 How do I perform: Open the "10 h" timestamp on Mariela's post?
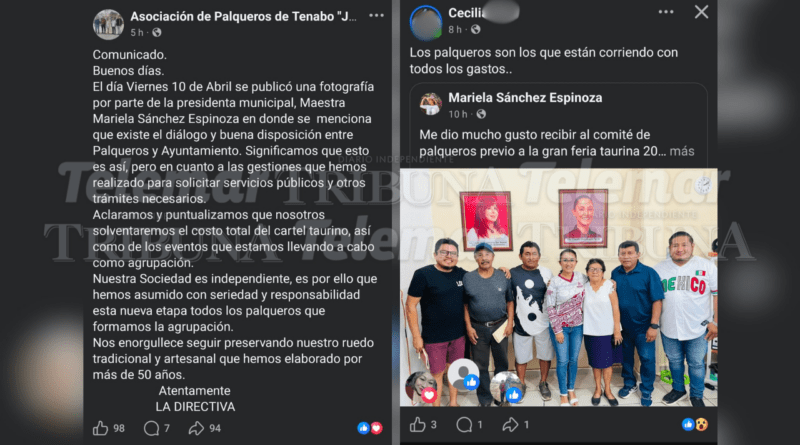tap(458, 114)
